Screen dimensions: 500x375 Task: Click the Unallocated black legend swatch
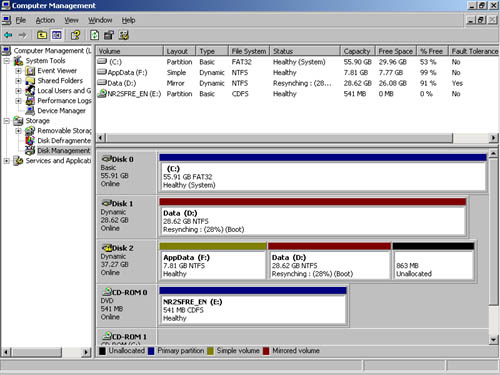tap(102, 351)
